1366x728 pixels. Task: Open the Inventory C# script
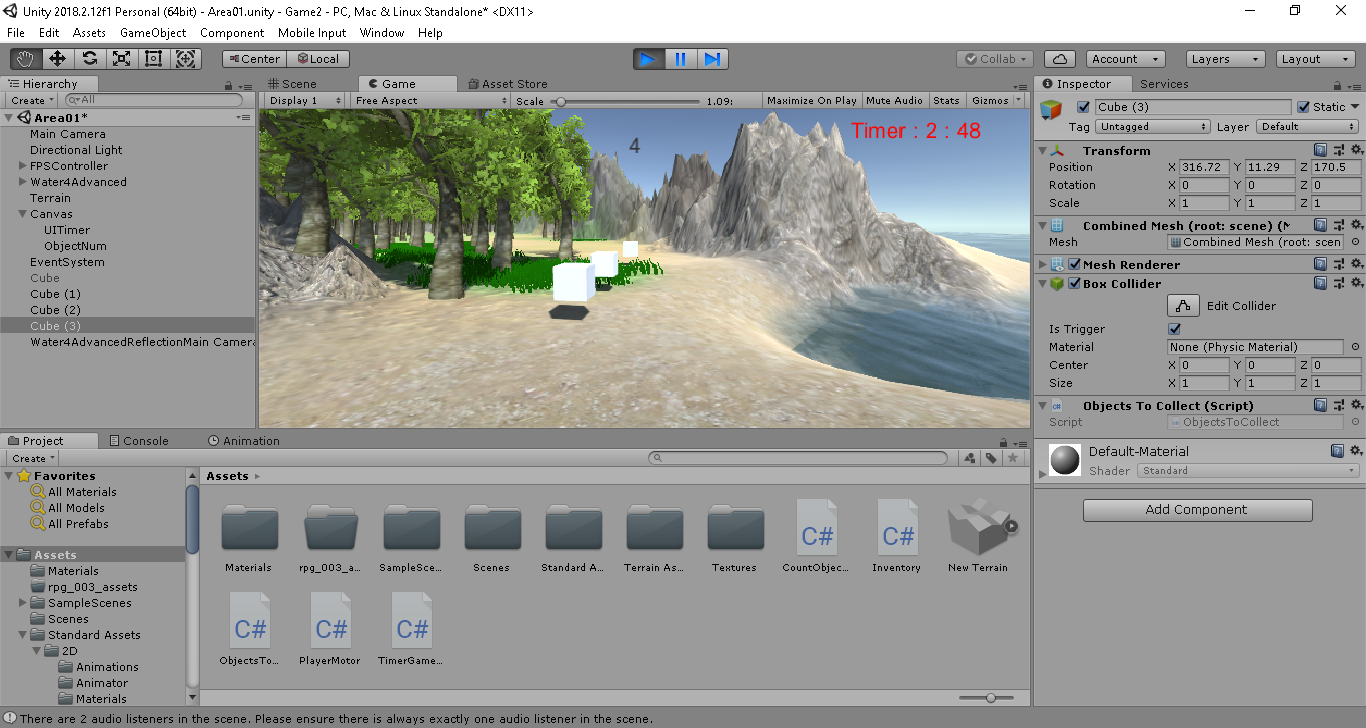click(x=897, y=536)
